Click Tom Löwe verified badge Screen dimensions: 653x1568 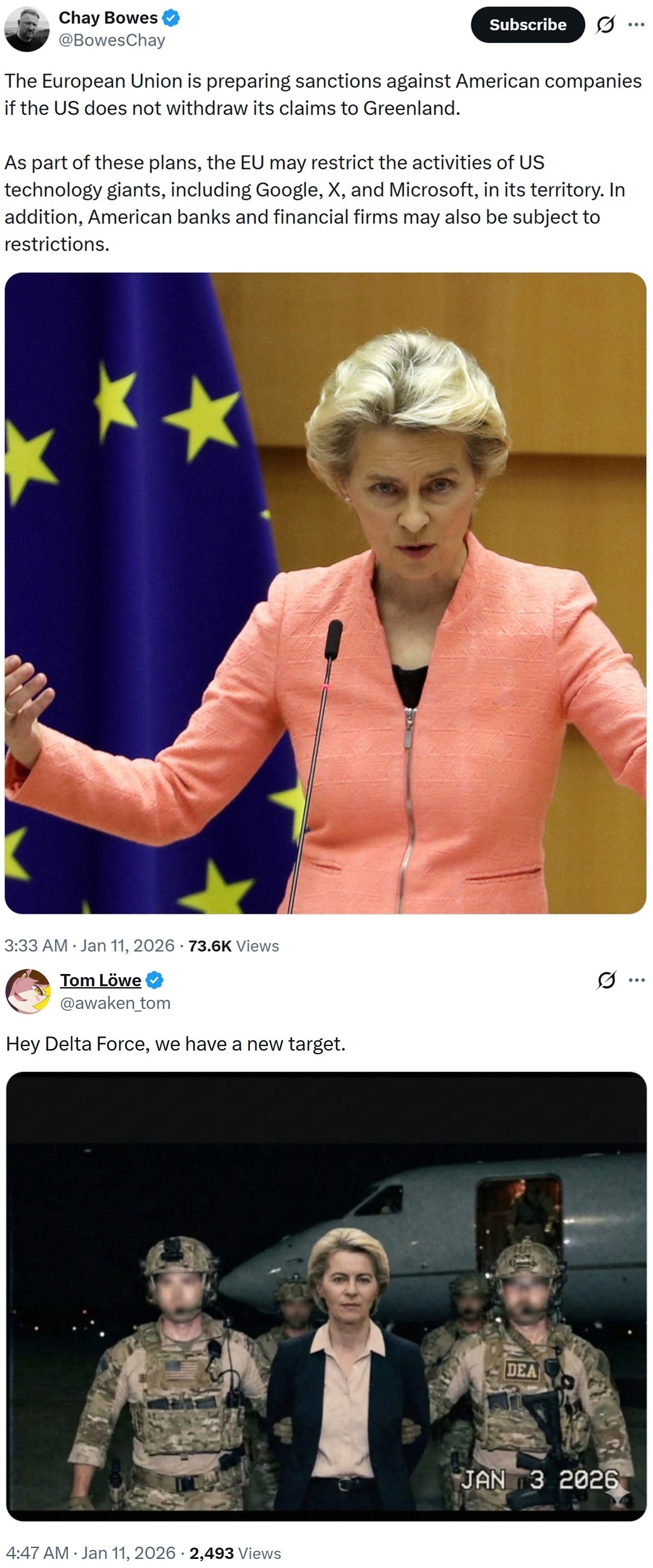pyautogui.click(x=155, y=980)
